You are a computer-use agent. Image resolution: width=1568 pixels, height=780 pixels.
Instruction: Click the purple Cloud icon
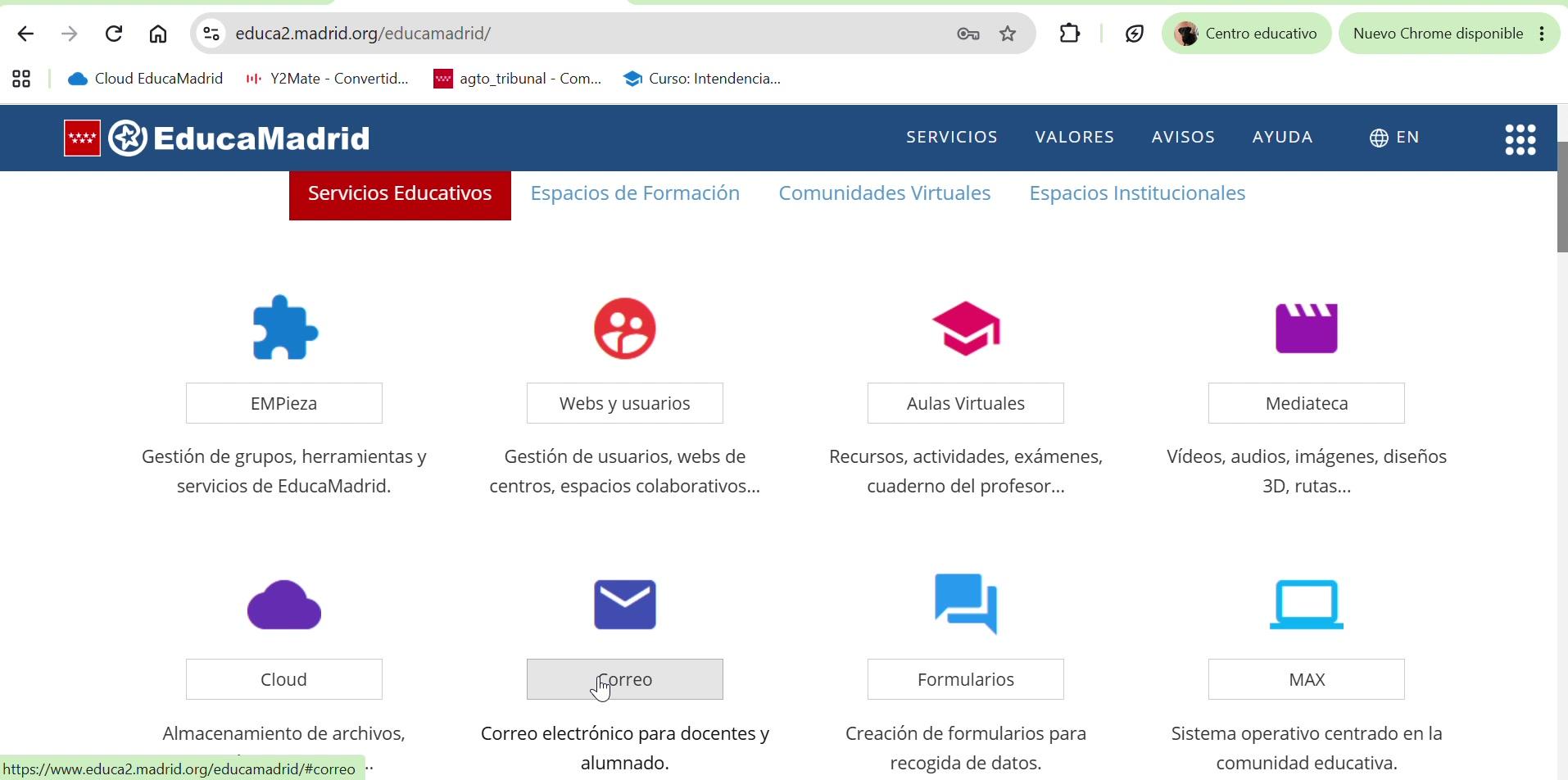pyautogui.click(x=284, y=605)
